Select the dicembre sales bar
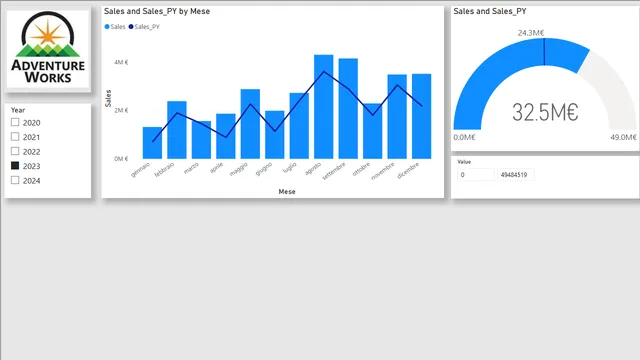This screenshot has height=360, width=640. [x=422, y=116]
